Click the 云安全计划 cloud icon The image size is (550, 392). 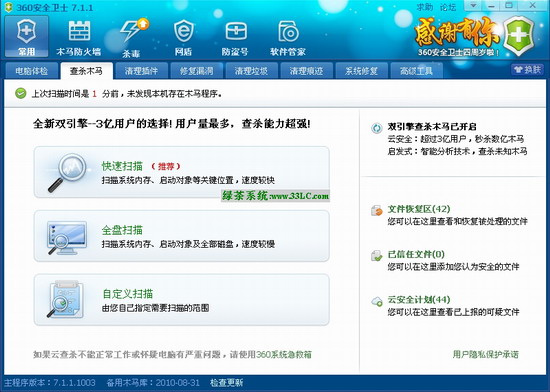click(376, 301)
